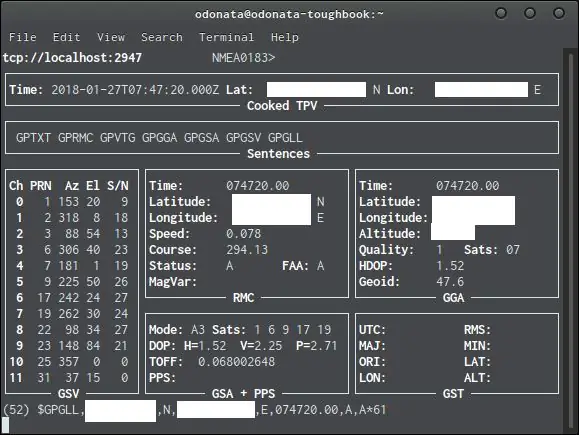Click the GPVTG sentence name
This screenshot has width=579, height=435.
pos(117,138)
